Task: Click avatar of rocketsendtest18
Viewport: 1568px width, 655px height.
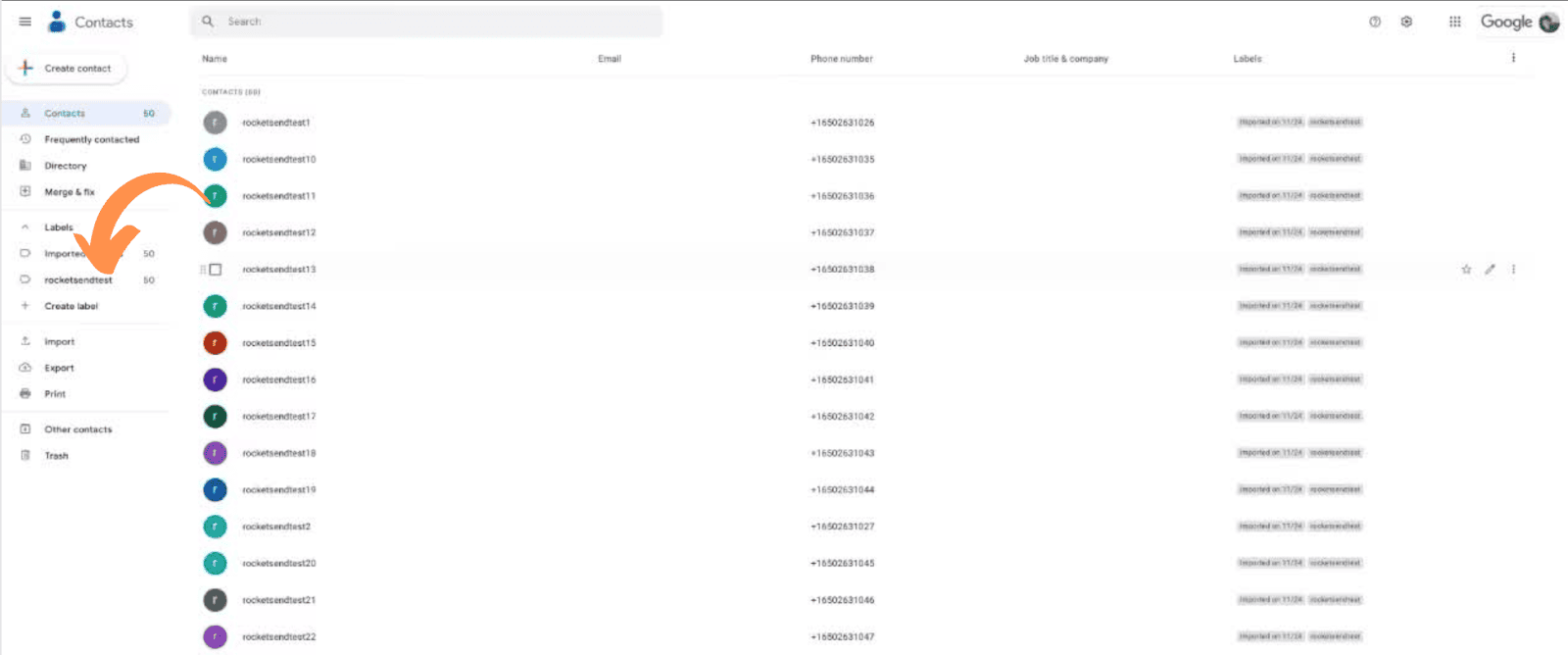Action: coord(215,453)
